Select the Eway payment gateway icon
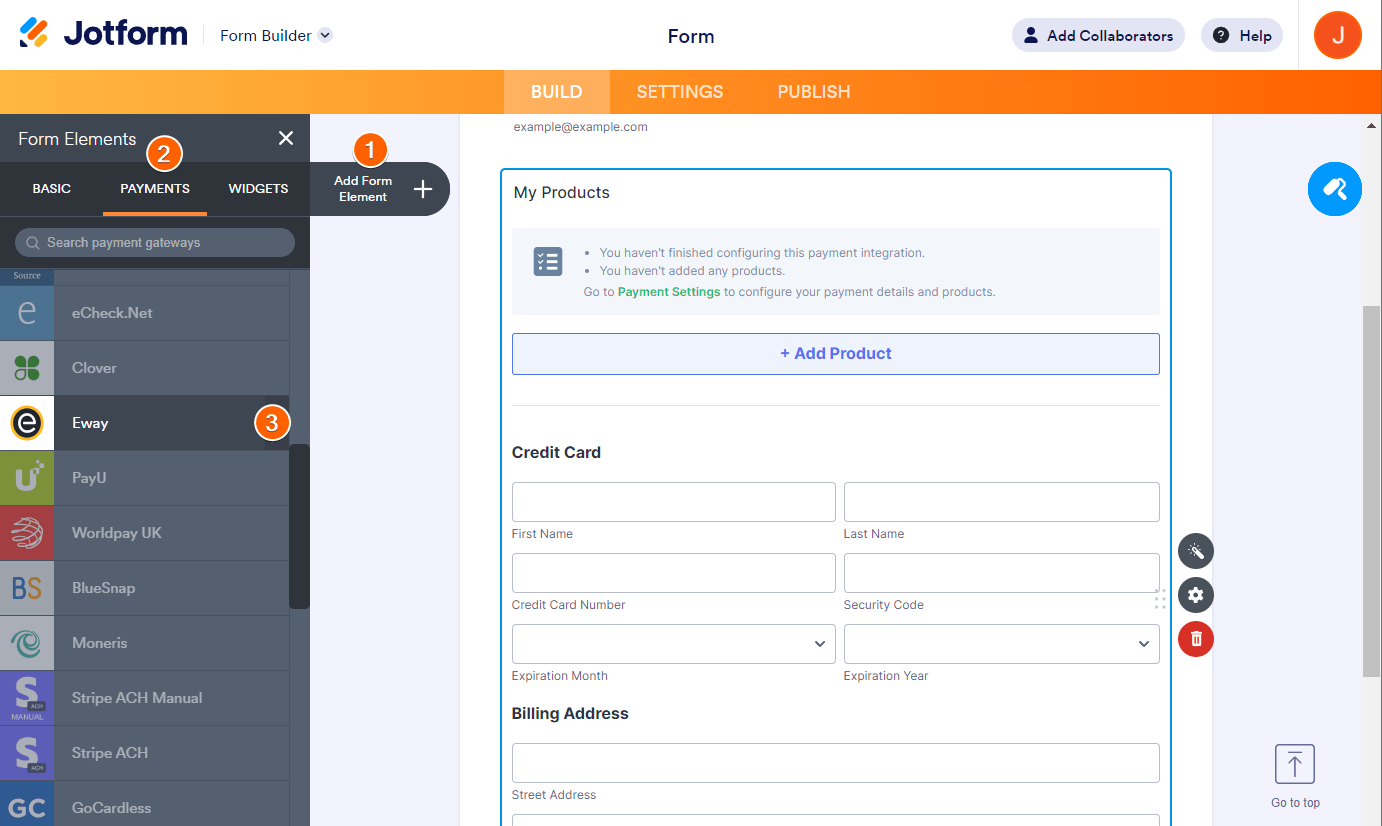The height and width of the screenshot is (826, 1382). (27, 423)
